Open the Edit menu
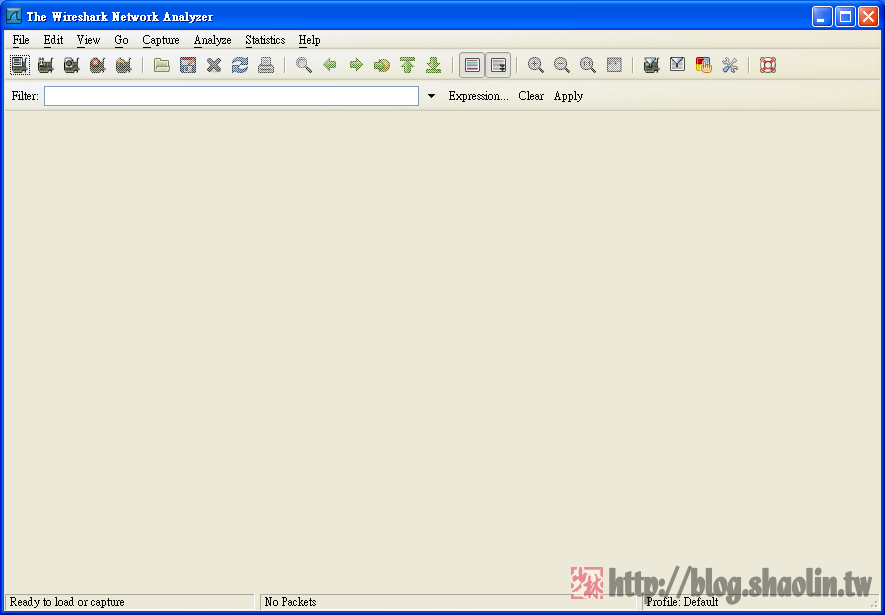The height and width of the screenshot is (615, 885). (53, 40)
